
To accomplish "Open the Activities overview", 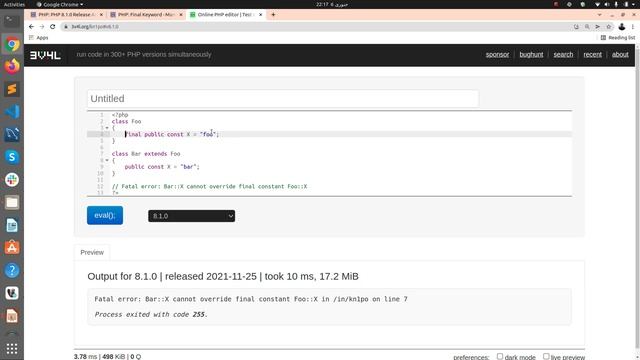I will (x=14, y=4).
